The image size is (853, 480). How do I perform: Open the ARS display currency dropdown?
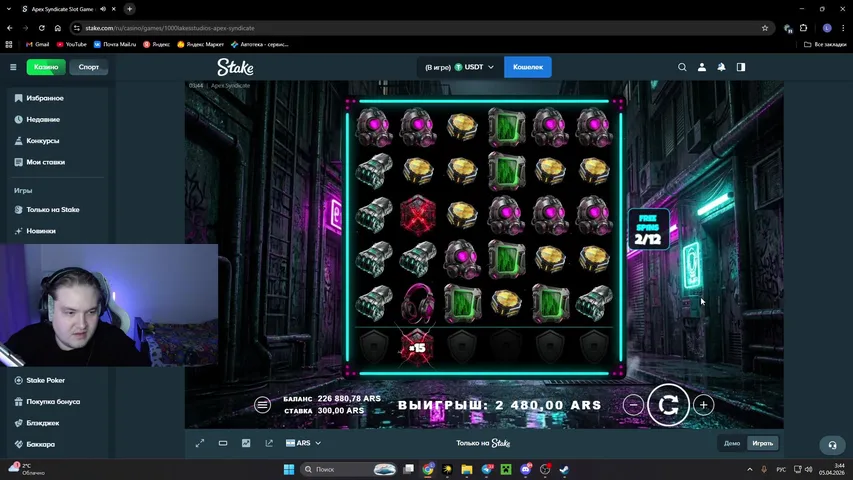pos(304,443)
